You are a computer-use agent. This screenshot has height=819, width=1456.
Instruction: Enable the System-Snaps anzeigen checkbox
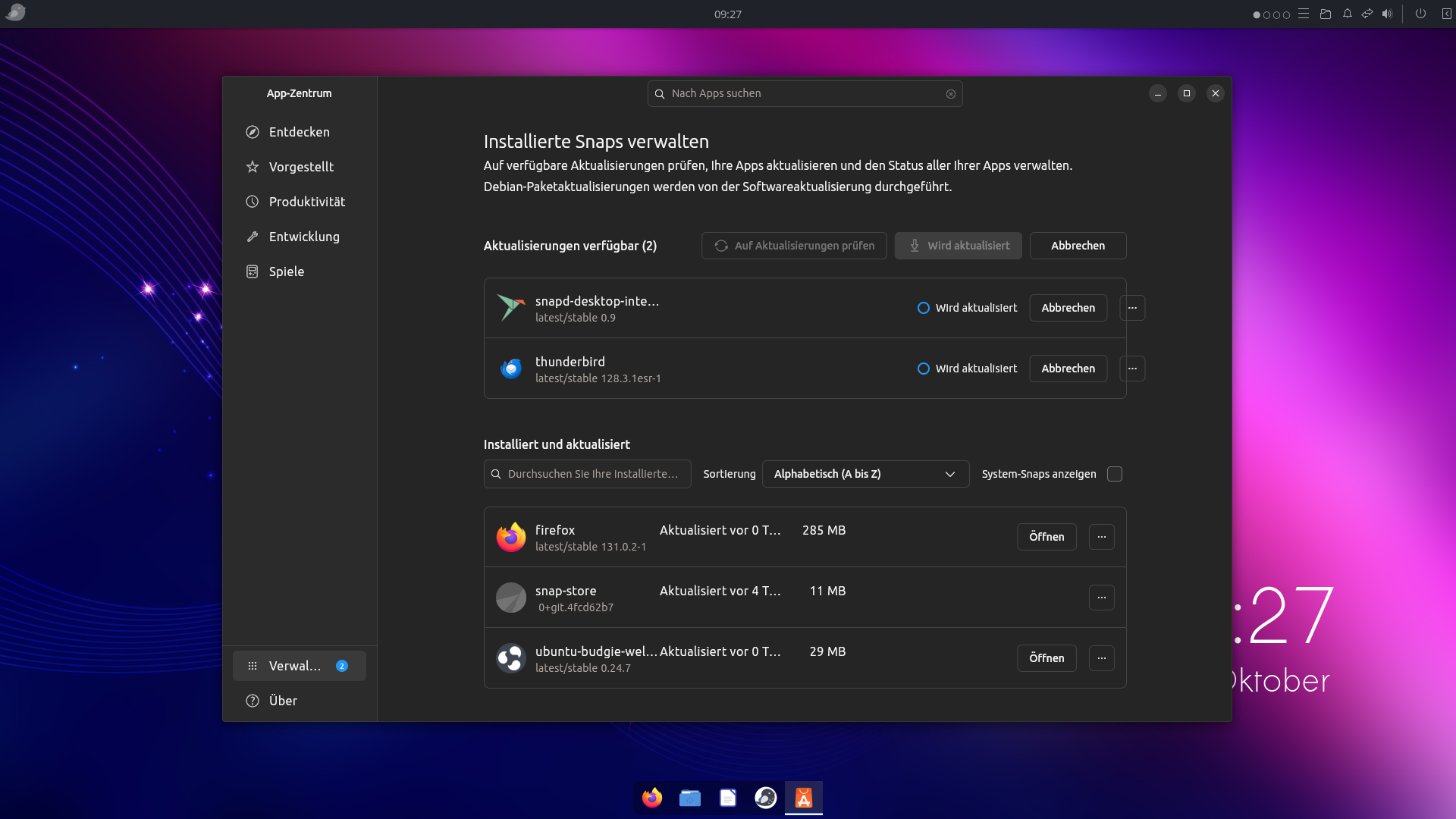(x=1114, y=474)
